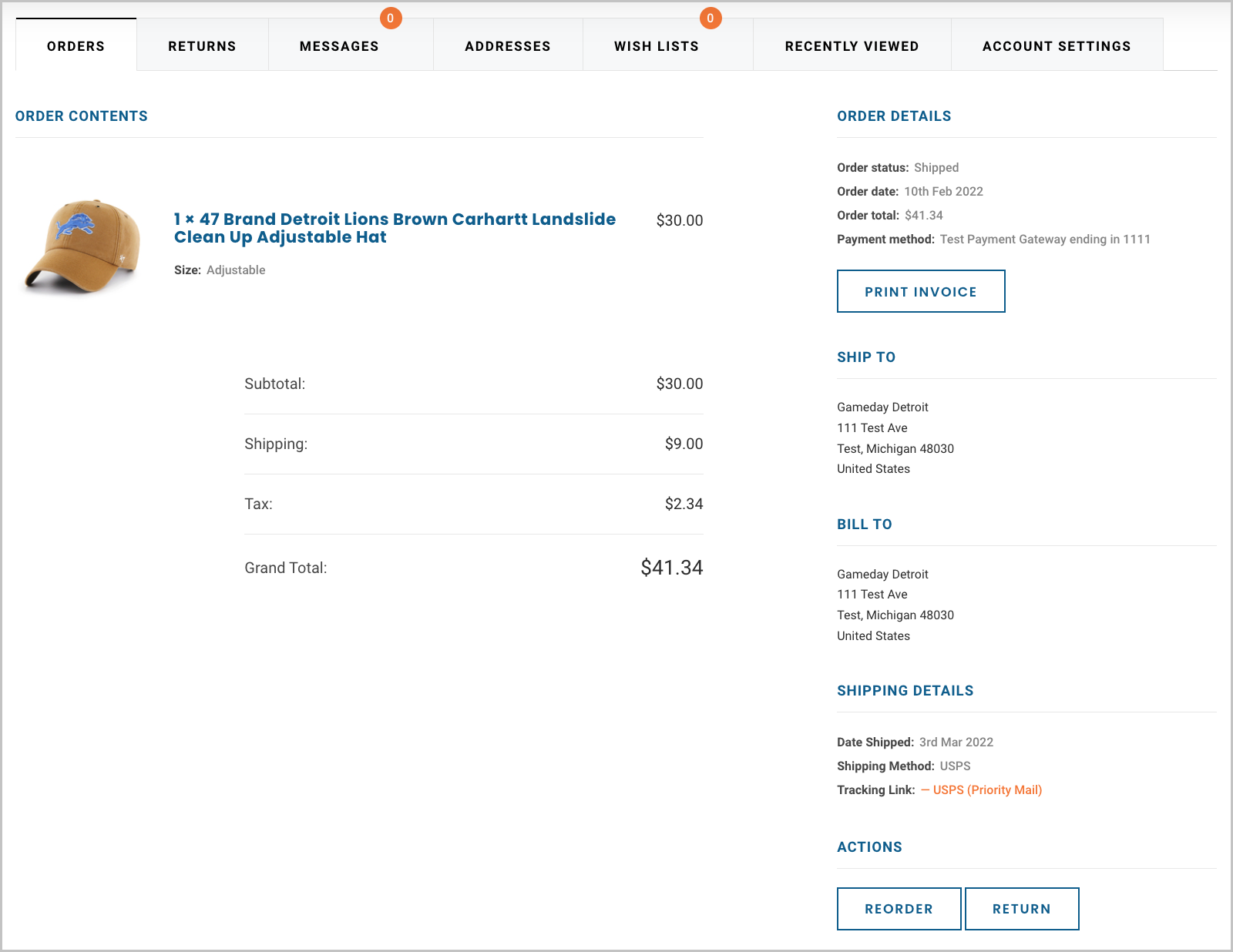Click the Order Contents heading
Screen dimensions: 1233x952
click(82, 116)
